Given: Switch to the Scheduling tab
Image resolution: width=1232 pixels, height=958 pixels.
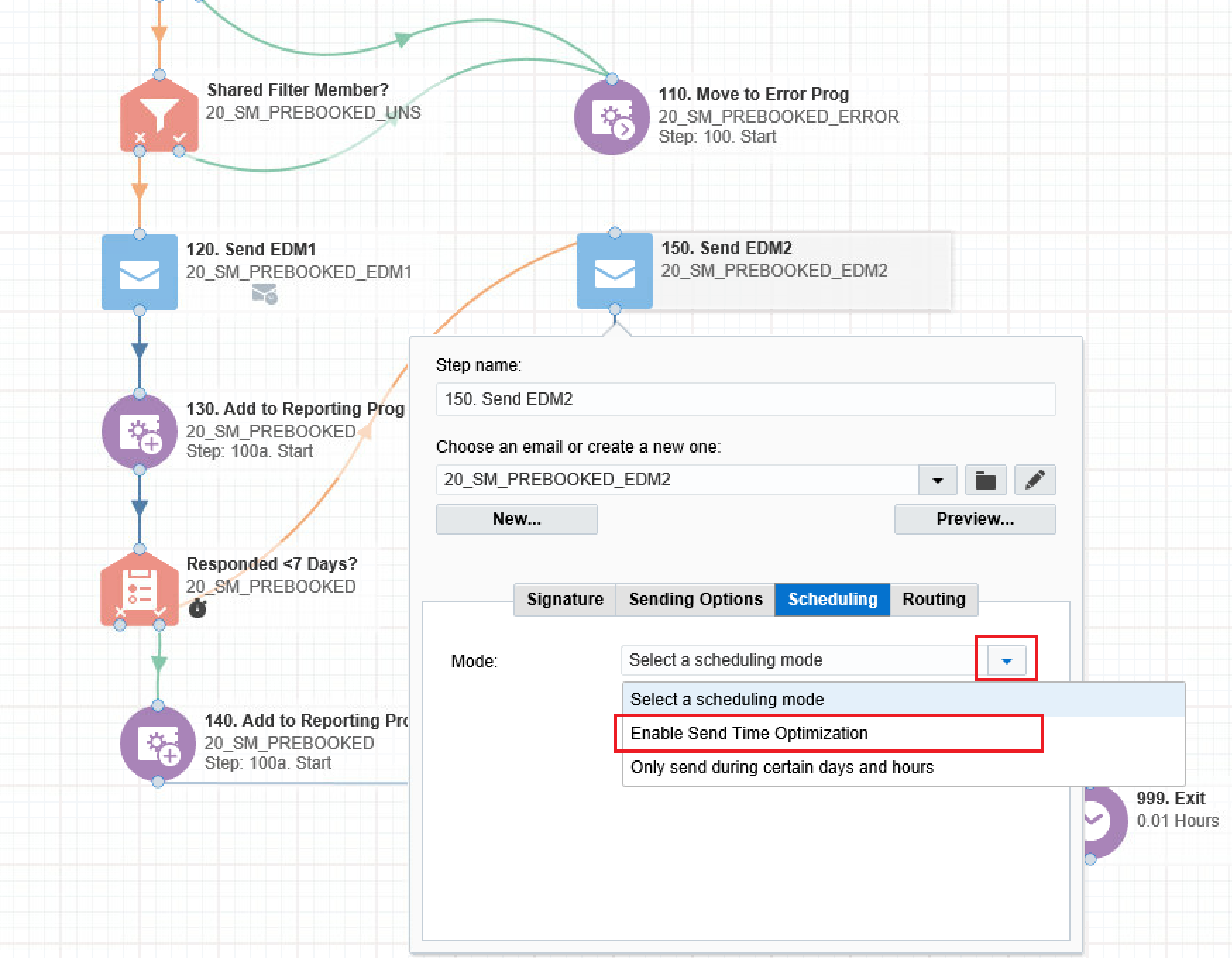Looking at the screenshot, I should (832, 600).
